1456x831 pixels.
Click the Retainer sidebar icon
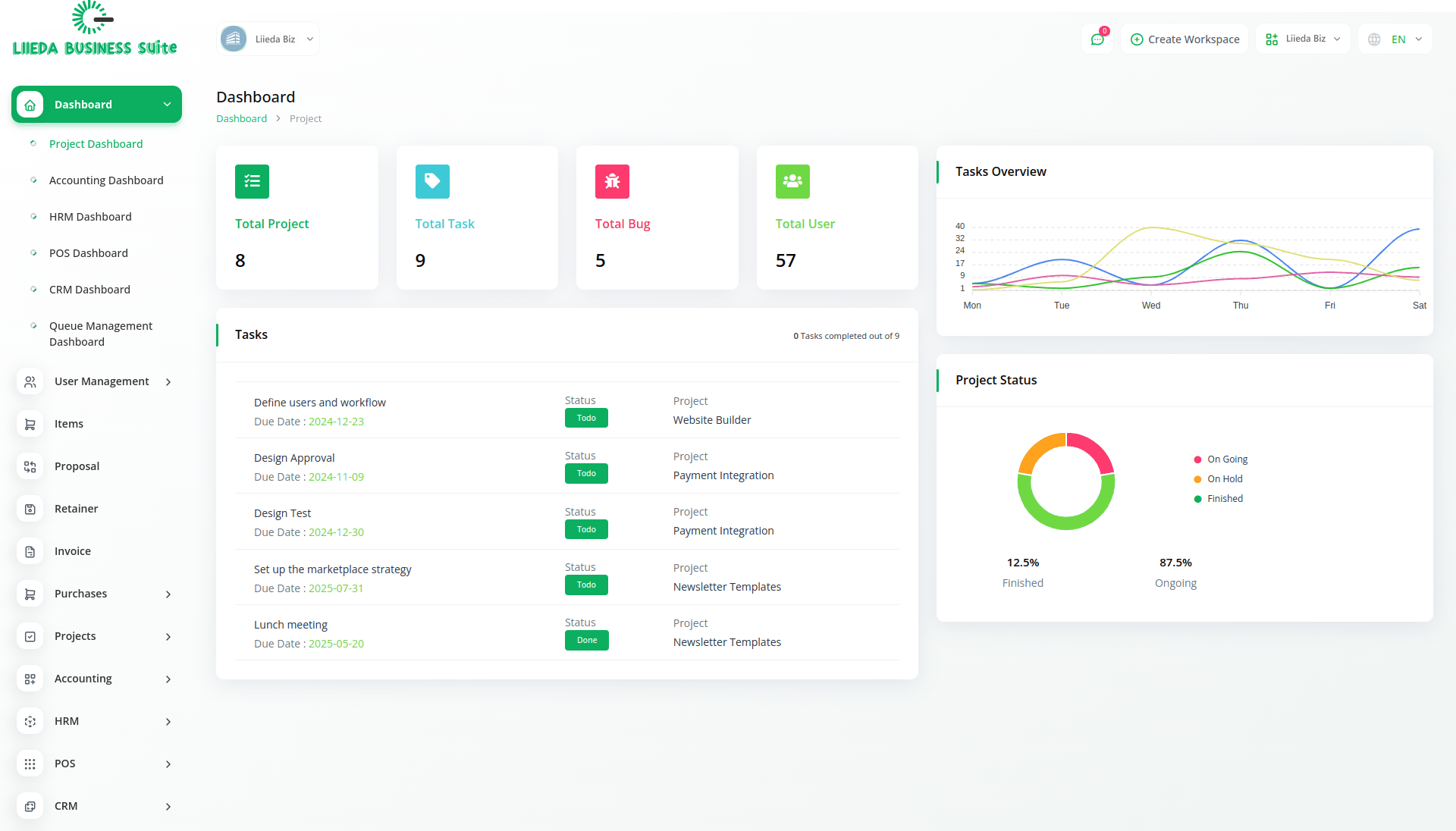tap(30, 509)
